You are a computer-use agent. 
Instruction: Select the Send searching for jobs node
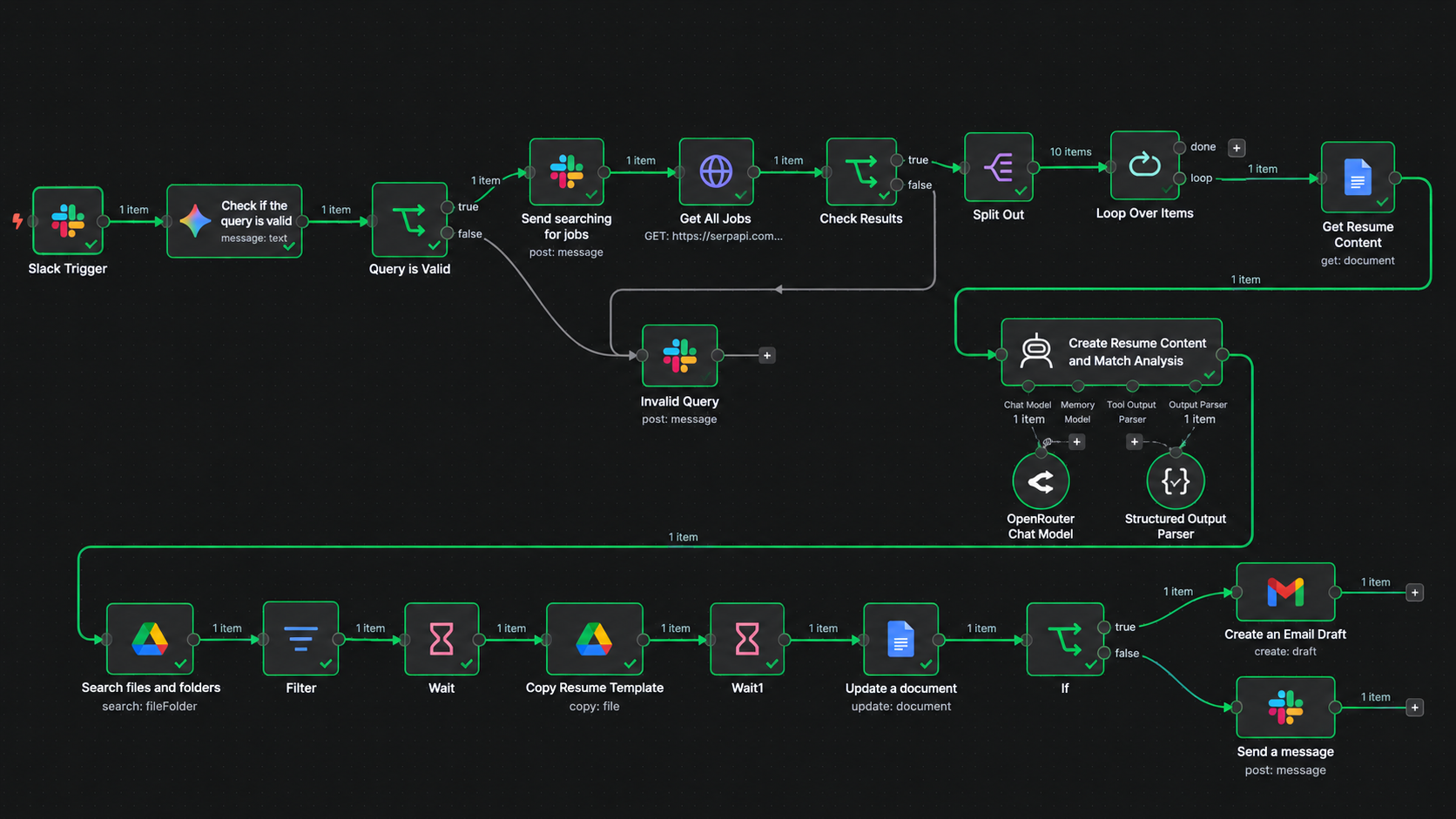point(566,171)
